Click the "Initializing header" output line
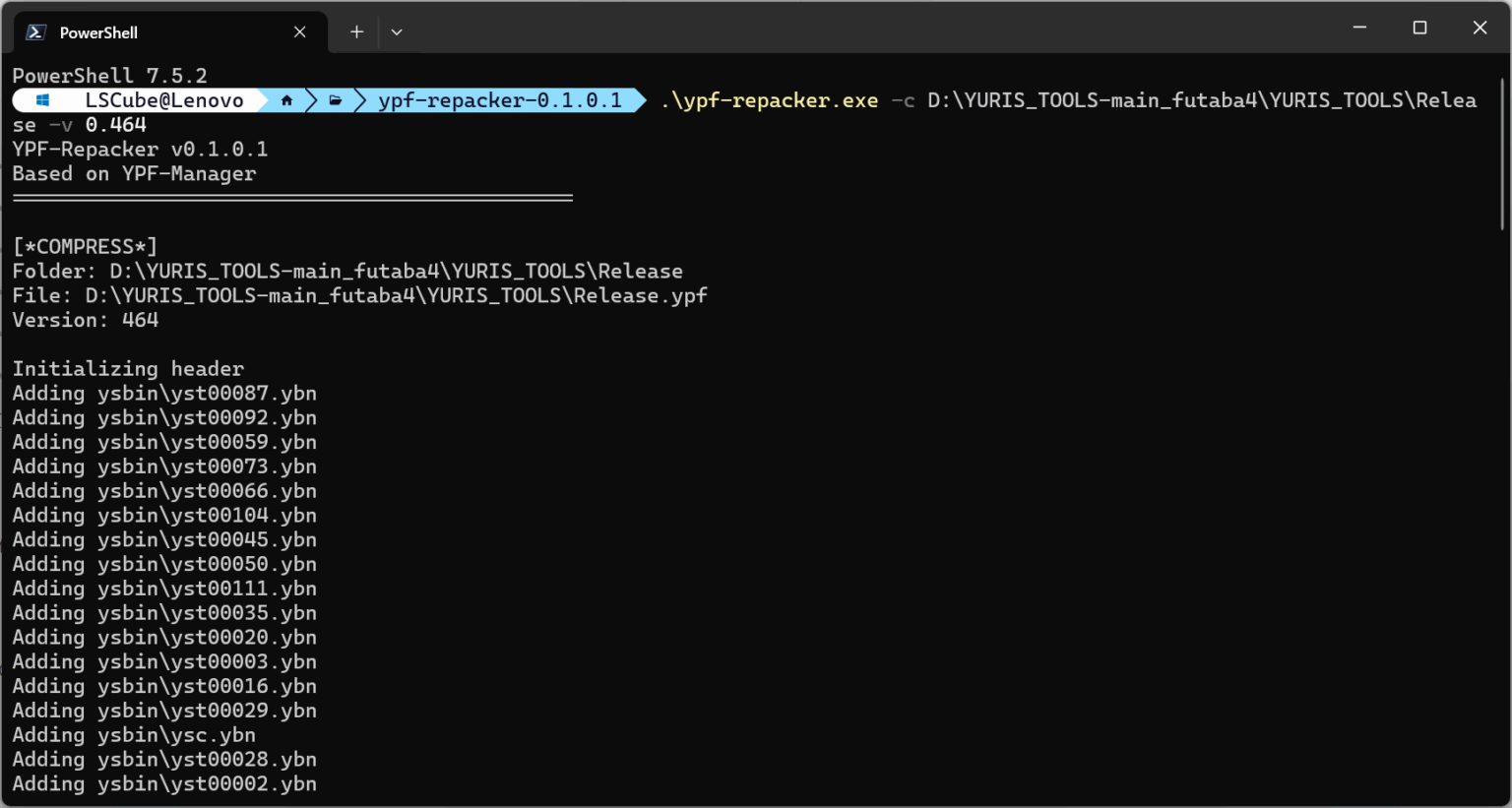Image resolution: width=1512 pixels, height=808 pixels. click(x=128, y=369)
